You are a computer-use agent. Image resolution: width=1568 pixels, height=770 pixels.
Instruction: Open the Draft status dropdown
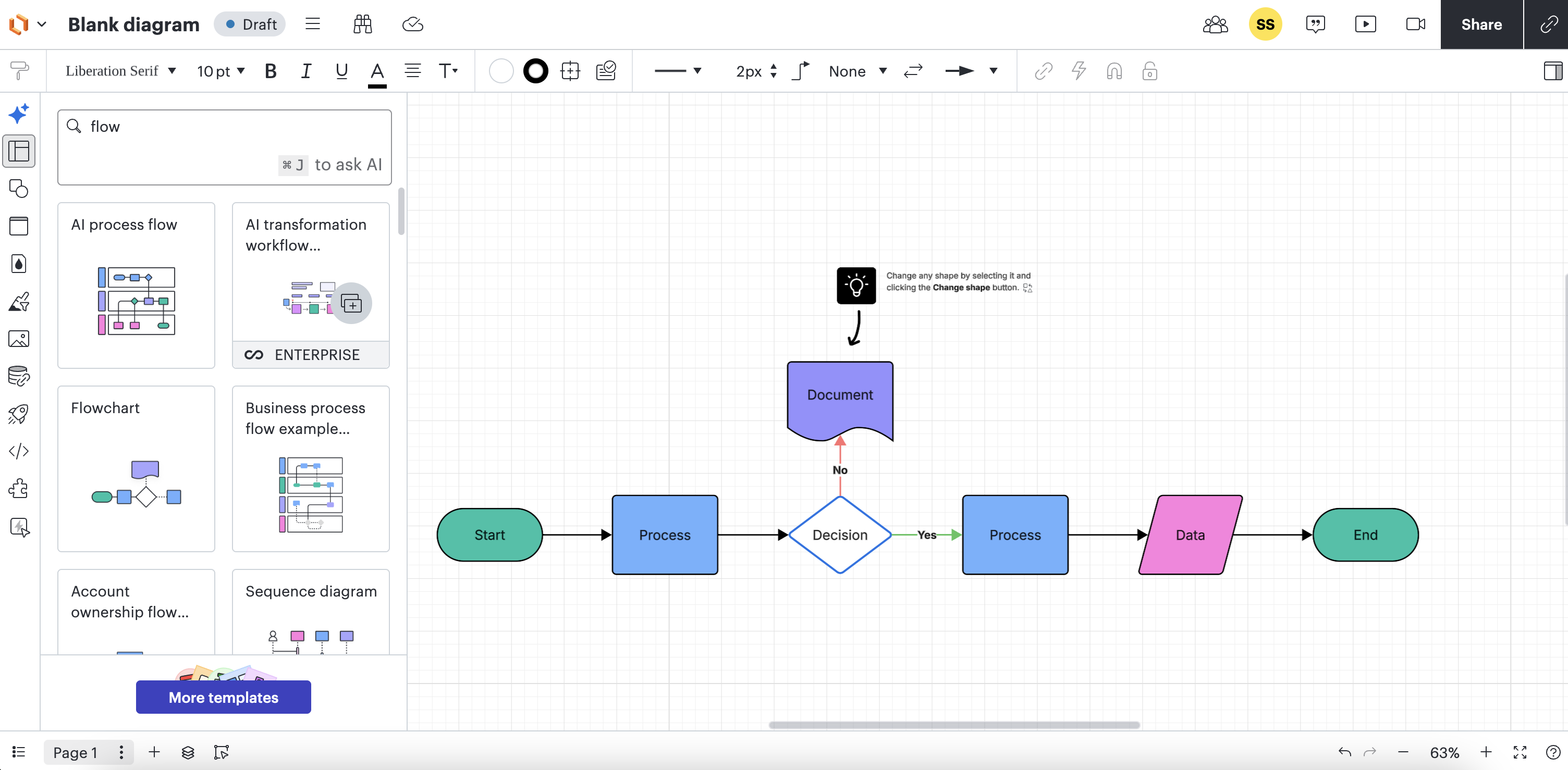click(x=250, y=24)
